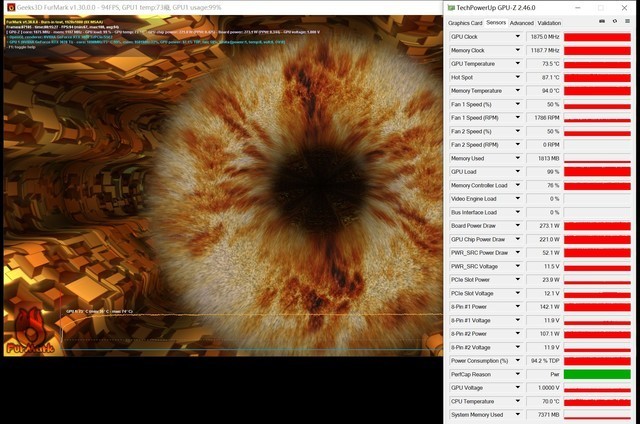Screen dimensions: 640x424
Task: Open the GPU Voltage sensor dropdown
Action: click(x=518, y=388)
